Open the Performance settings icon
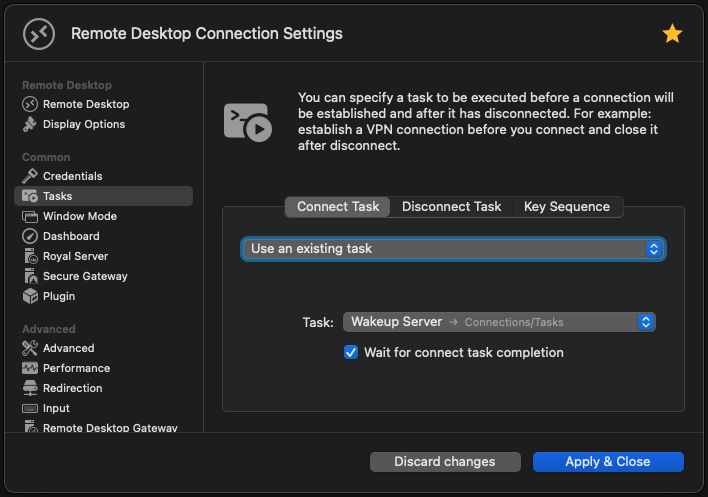Screen dimensions: 708x497 [30, 368]
